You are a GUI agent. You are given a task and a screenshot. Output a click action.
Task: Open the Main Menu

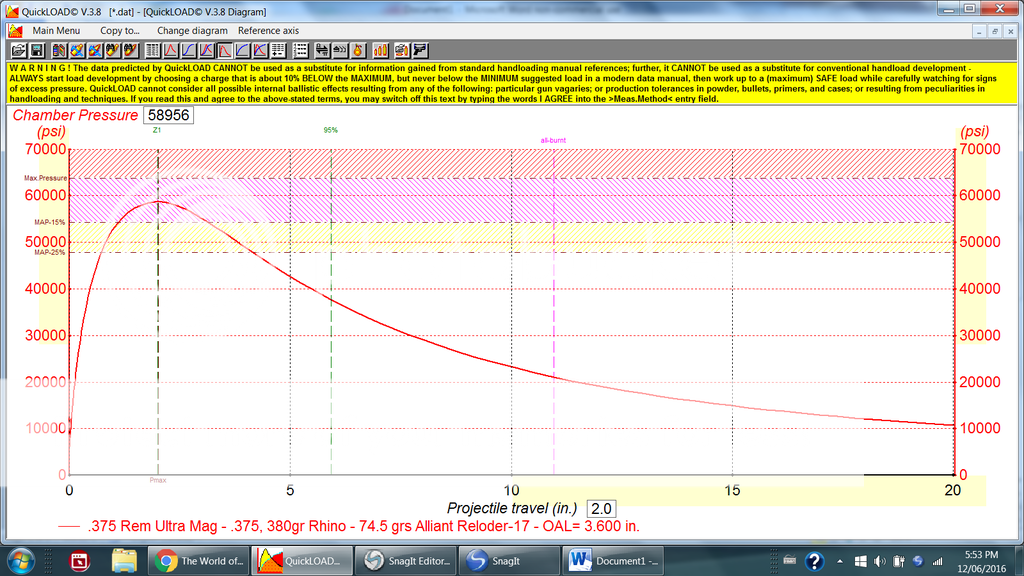(56, 31)
